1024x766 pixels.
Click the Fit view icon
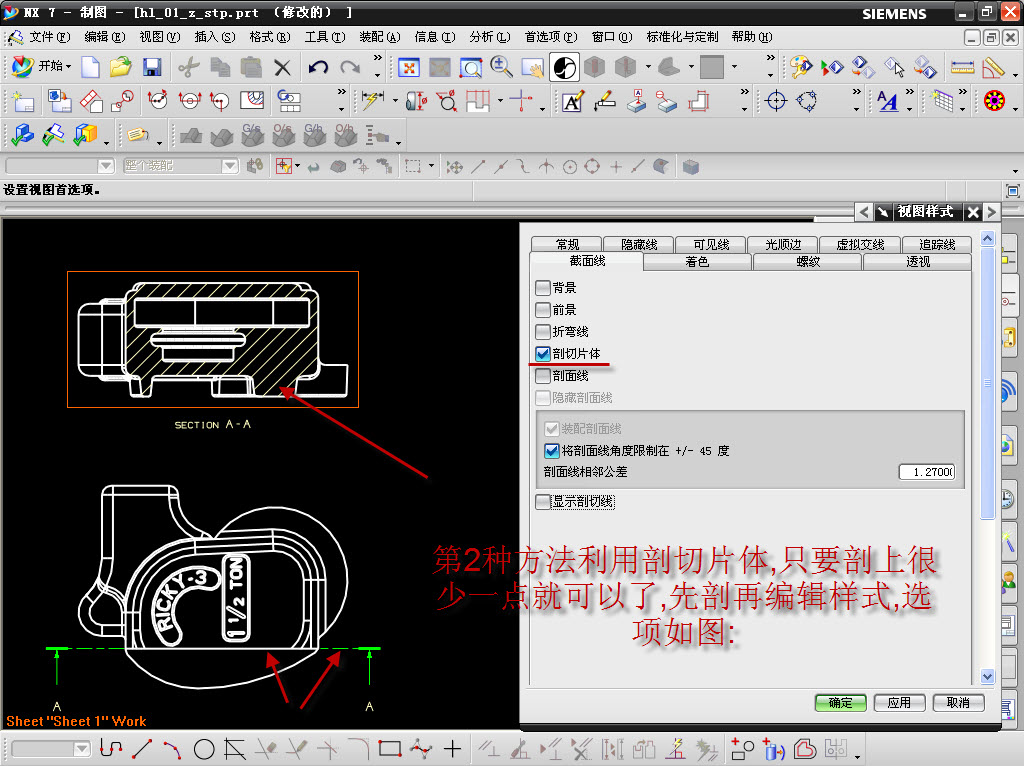pyautogui.click(x=408, y=67)
